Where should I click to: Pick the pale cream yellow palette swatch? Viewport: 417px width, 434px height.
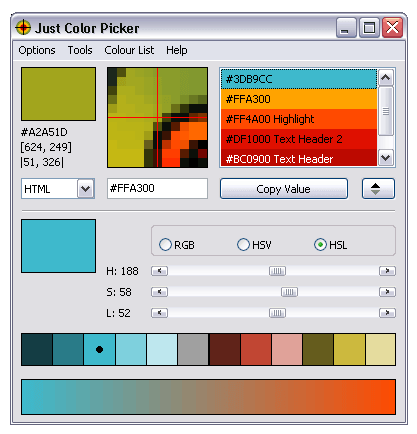point(381,350)
